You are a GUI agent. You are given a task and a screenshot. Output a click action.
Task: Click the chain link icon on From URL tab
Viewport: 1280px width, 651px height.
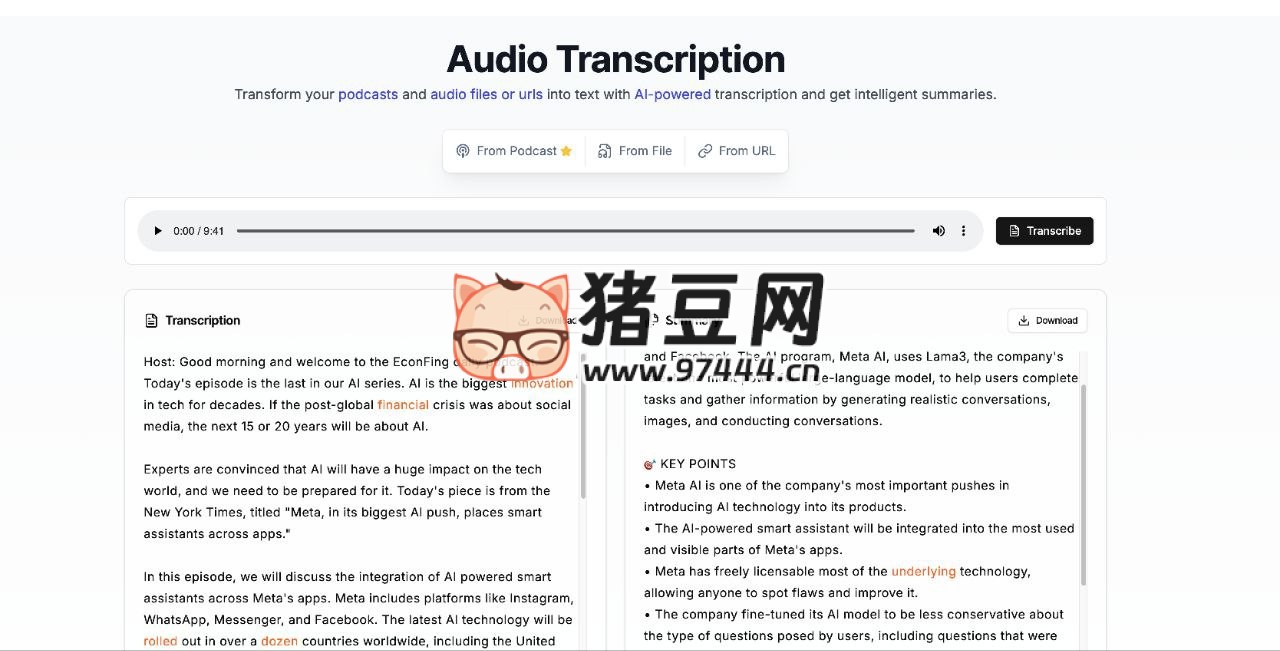tap(706, 150)
